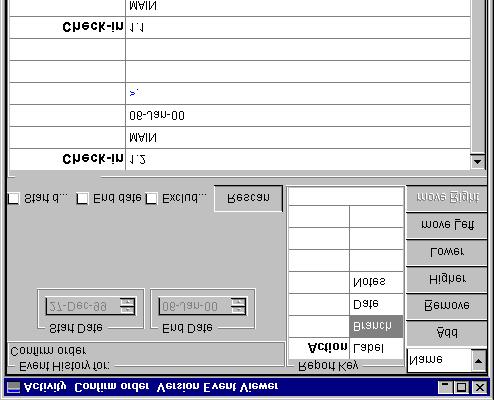
Task: Click the version value 1.1
Action: point(136,28)
